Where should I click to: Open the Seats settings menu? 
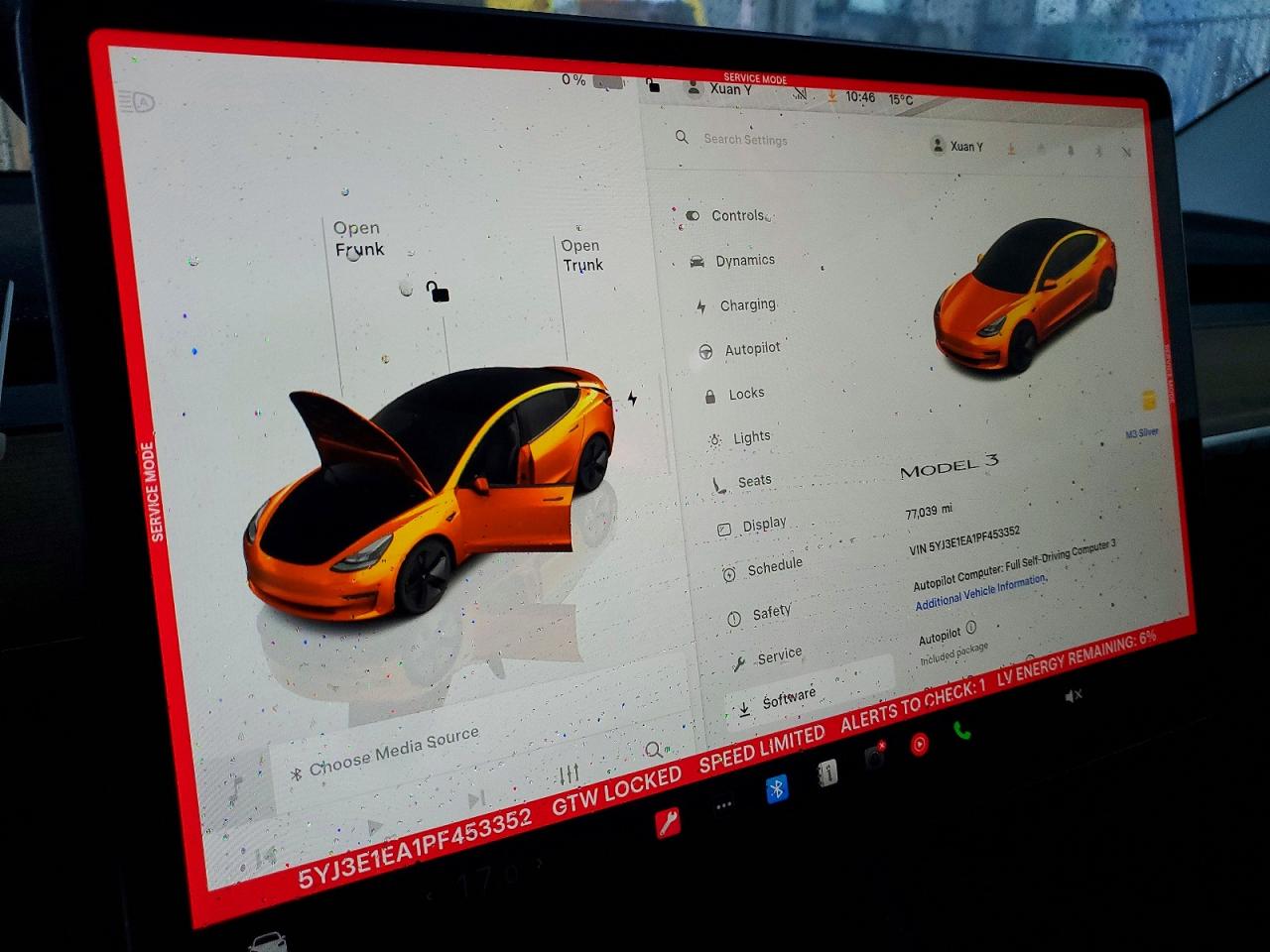742,482
